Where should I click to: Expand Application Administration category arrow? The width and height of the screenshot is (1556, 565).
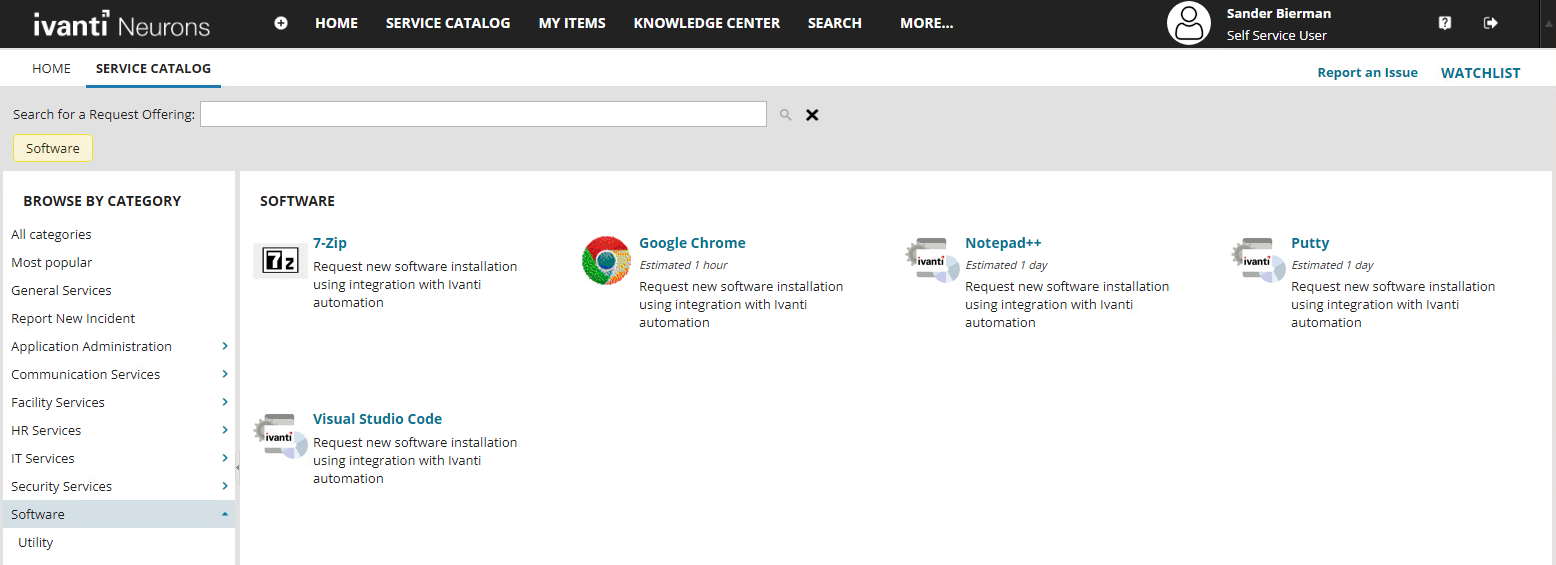pos(225,346)
